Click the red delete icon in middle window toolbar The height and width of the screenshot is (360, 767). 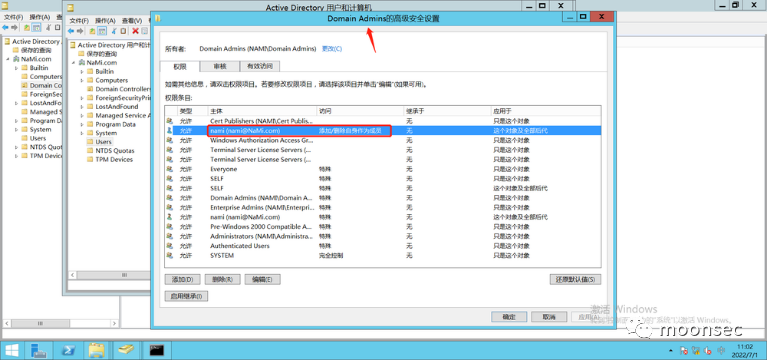pos(135,31)
